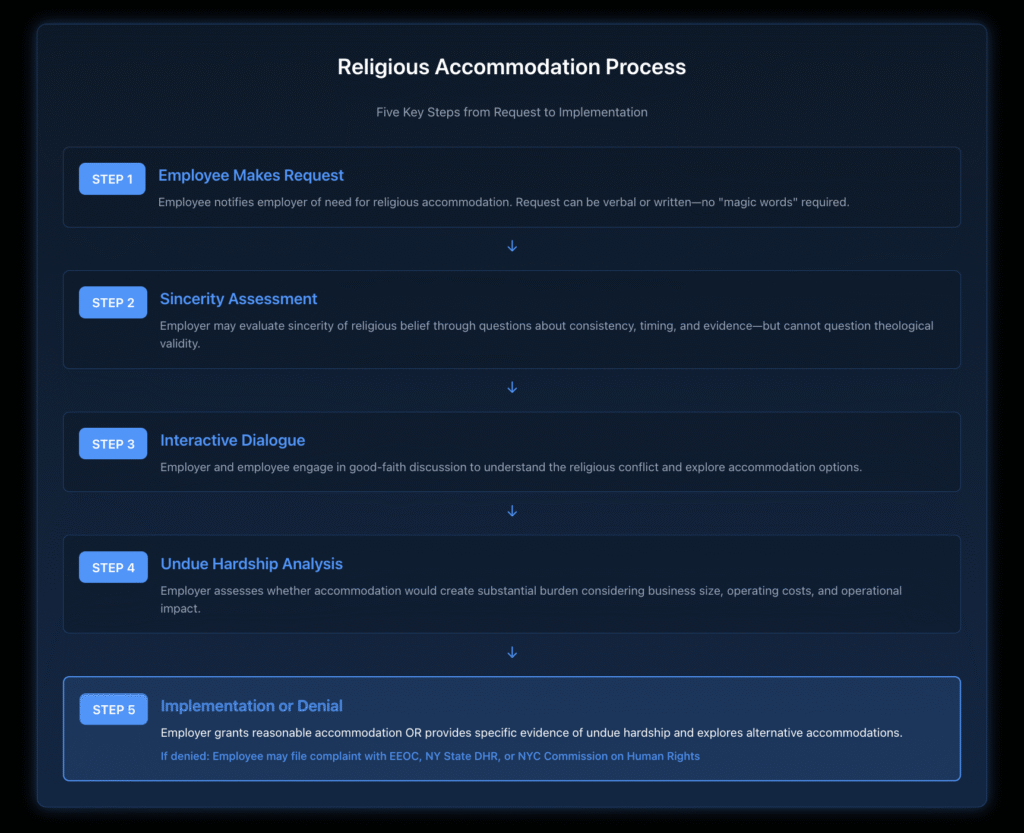Click the If denied complaint filing text
Viewport: 1024px width, 833px height.
pyautogui.click(x=430, y=756)
